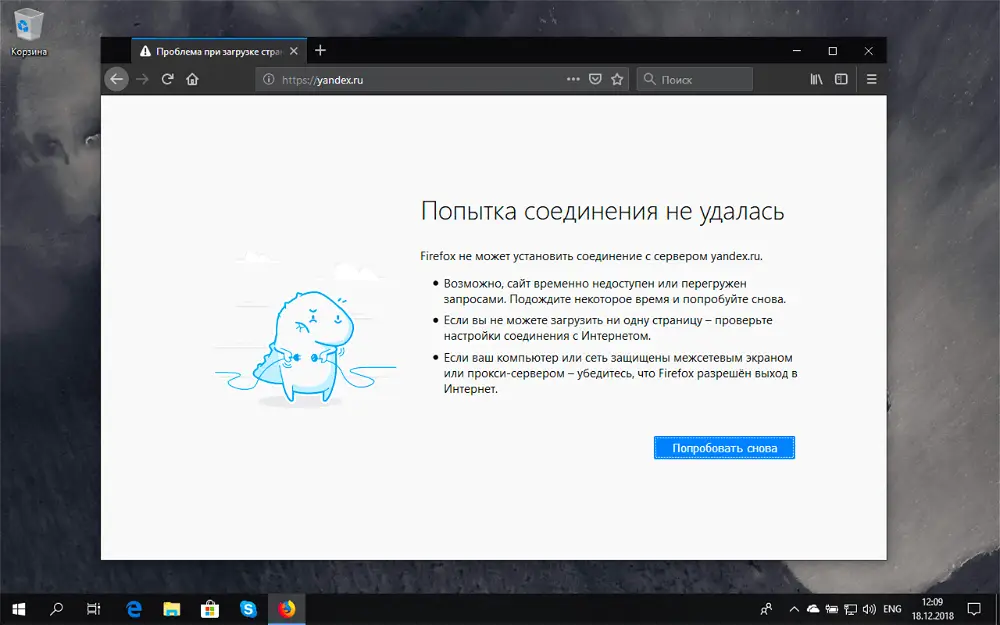Click the Firefox back arrow button

(117, 79)
